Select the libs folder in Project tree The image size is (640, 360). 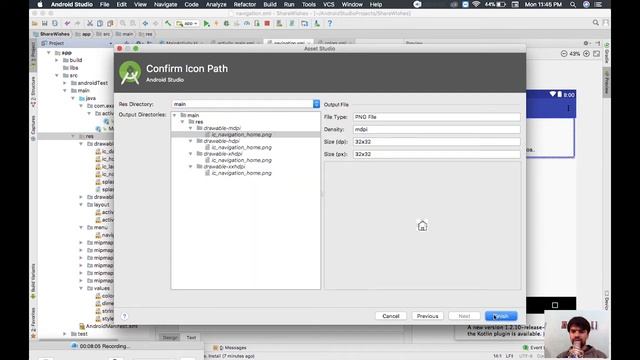tap(70, 68)
